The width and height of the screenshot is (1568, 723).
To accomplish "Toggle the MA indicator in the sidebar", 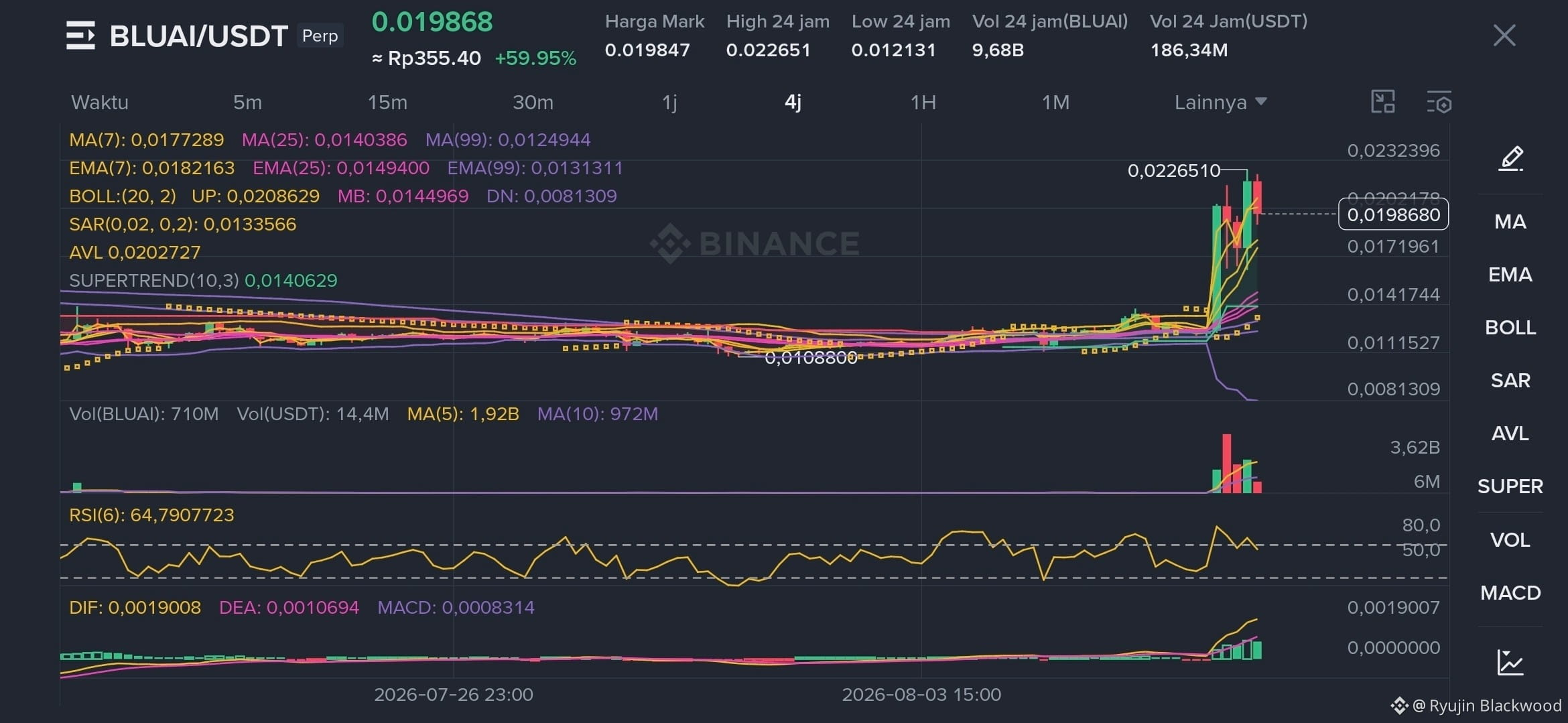I will (1510, 222).
